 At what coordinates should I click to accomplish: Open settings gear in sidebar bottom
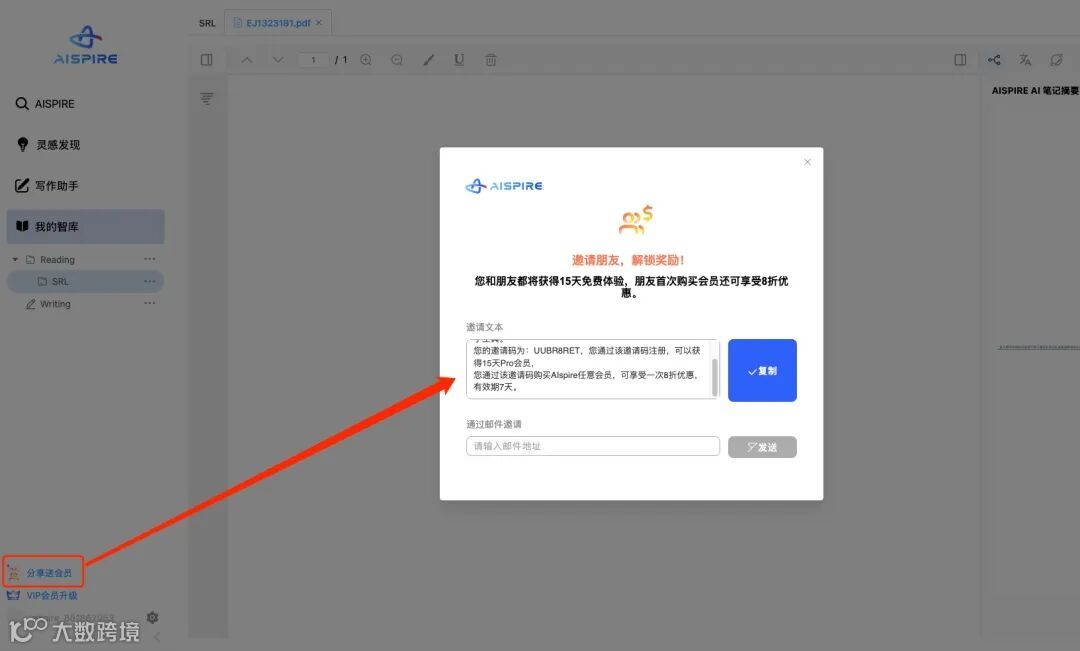tap(153, 617)
